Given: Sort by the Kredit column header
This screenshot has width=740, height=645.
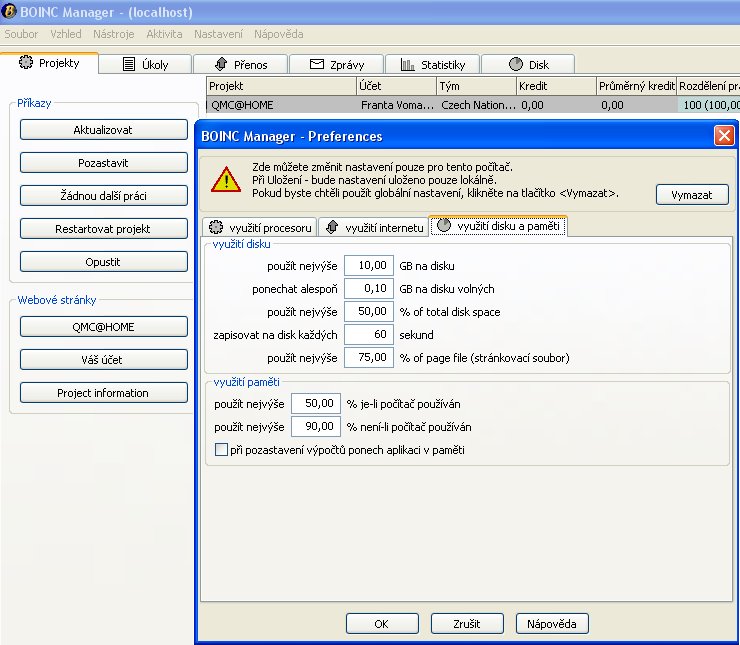Looking at the screenshot, I should tap(556, 86).
